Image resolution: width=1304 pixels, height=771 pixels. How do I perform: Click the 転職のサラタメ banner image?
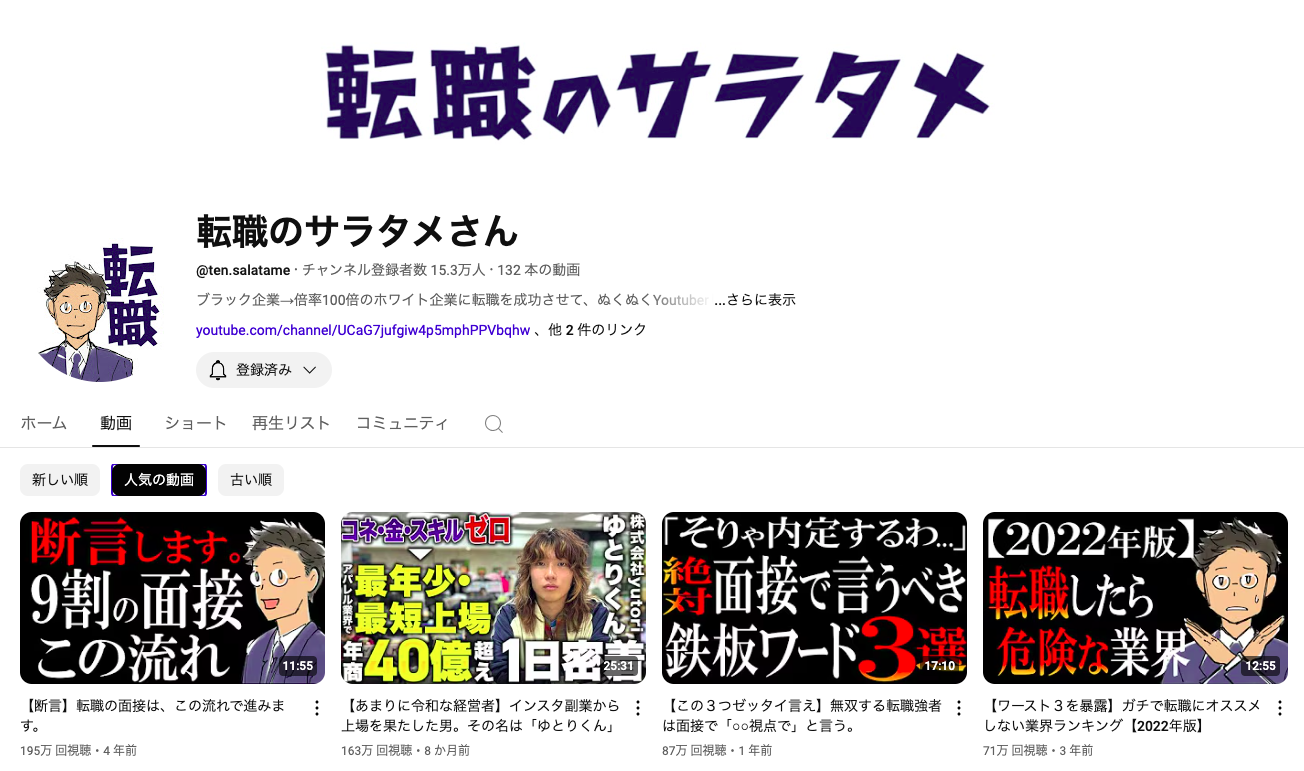tap(657, 92)
